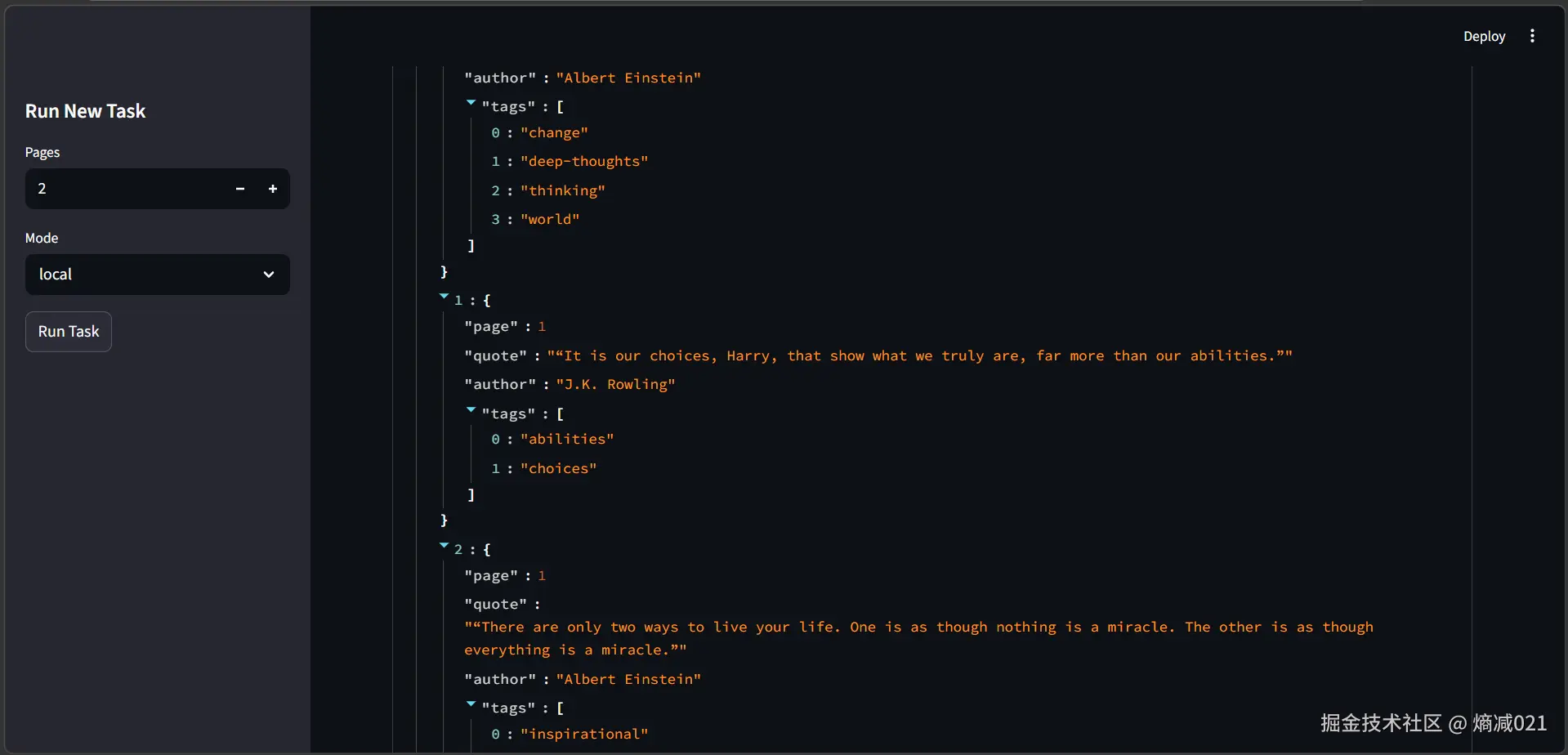
Task: Click the Run New Task heading
Action: pyautogui.click(x=86, y=111)
